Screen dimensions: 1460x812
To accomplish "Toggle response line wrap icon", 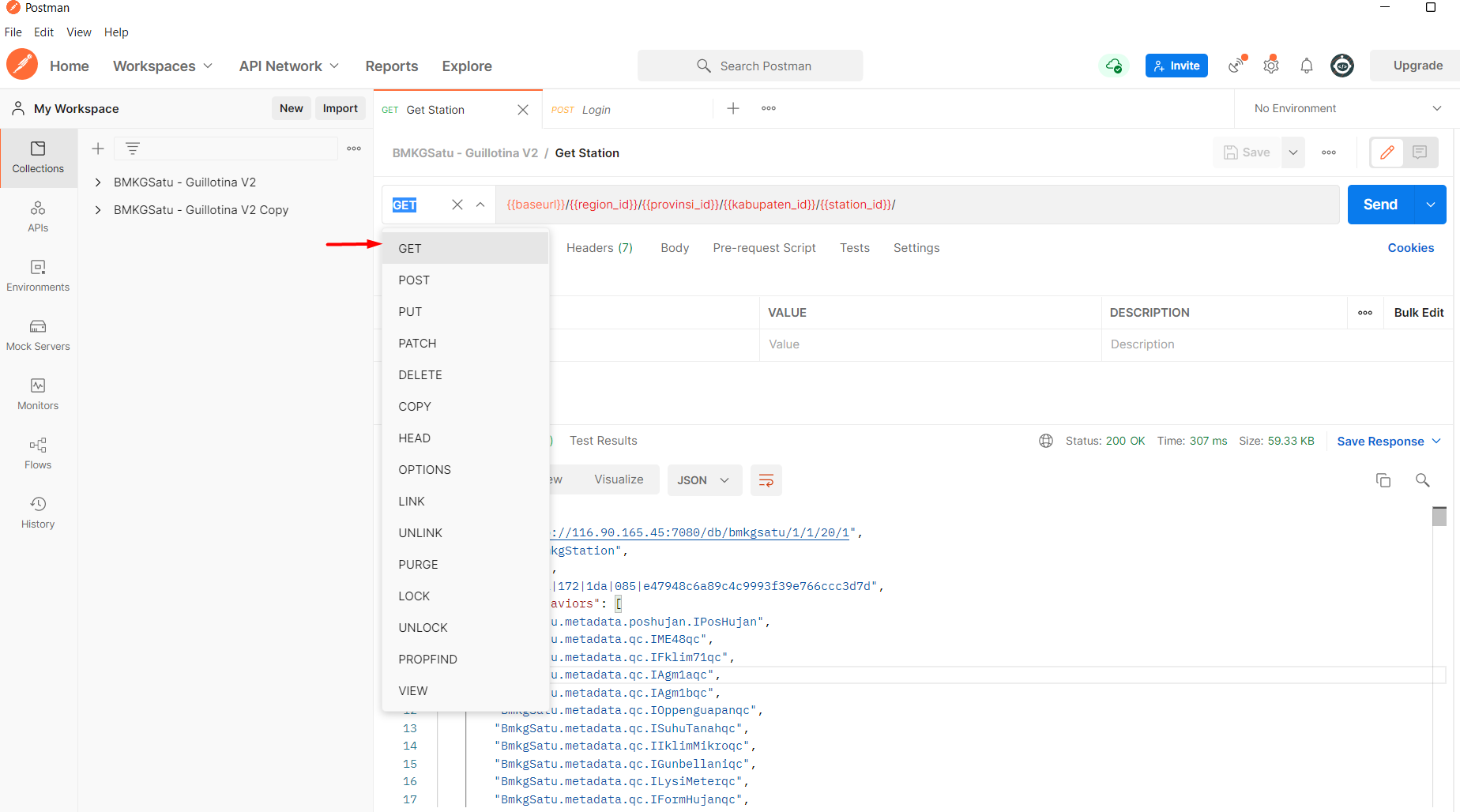I will (766, 480).
